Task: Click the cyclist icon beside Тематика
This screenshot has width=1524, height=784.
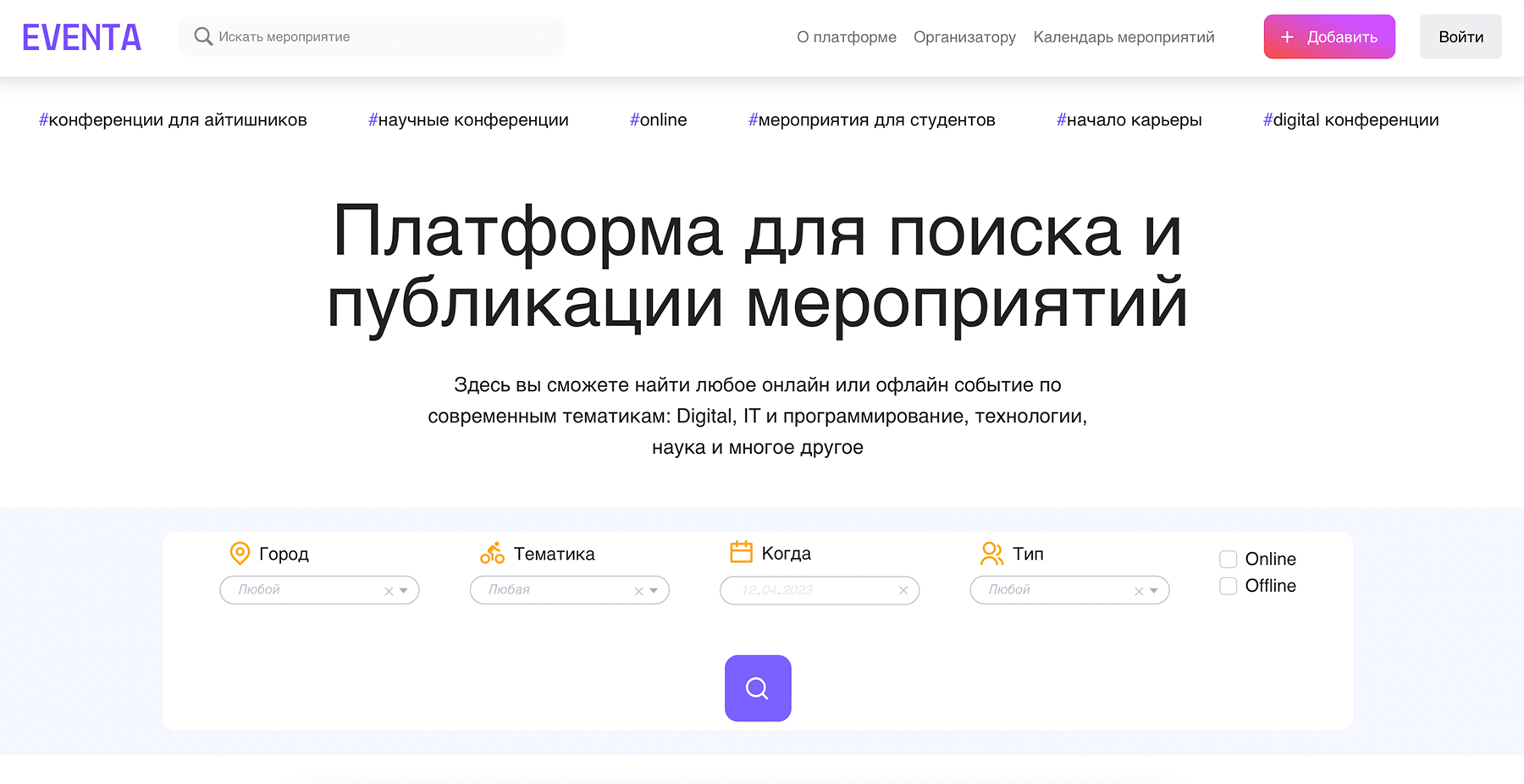Action: (x=492, y=554)
